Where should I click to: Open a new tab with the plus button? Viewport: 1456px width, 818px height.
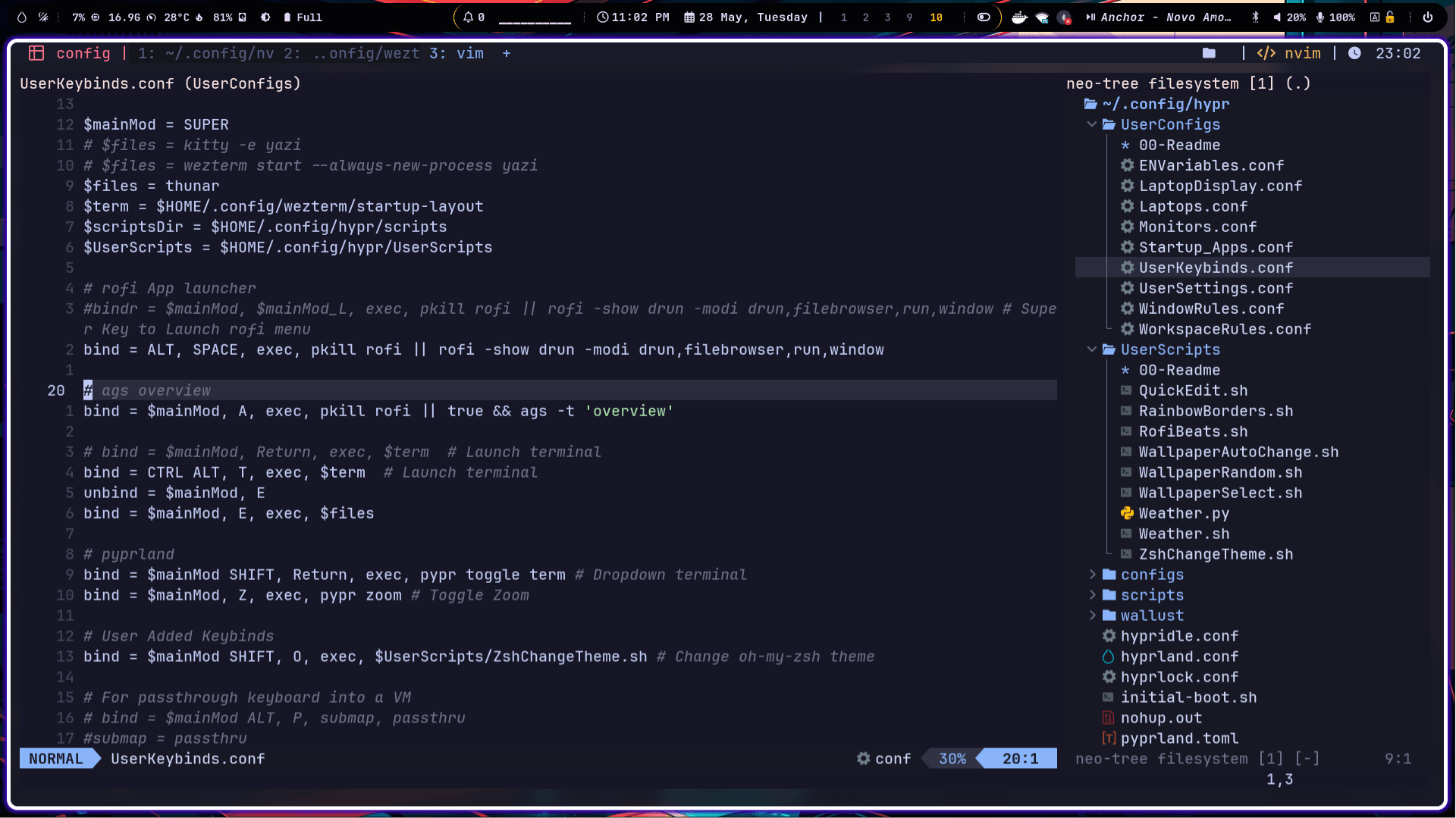coord(507,53)
